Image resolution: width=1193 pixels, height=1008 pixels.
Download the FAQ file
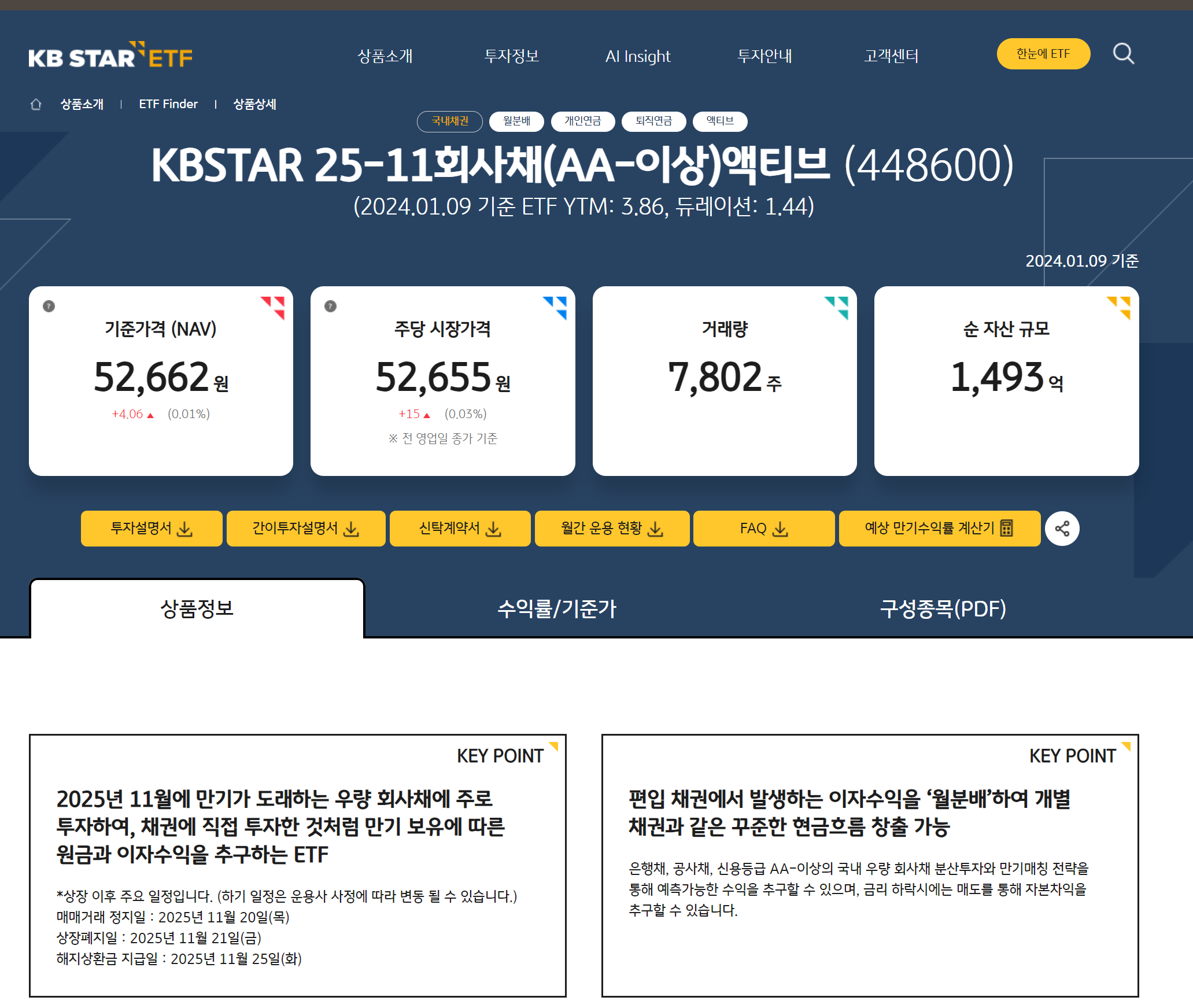click(764, 528)
